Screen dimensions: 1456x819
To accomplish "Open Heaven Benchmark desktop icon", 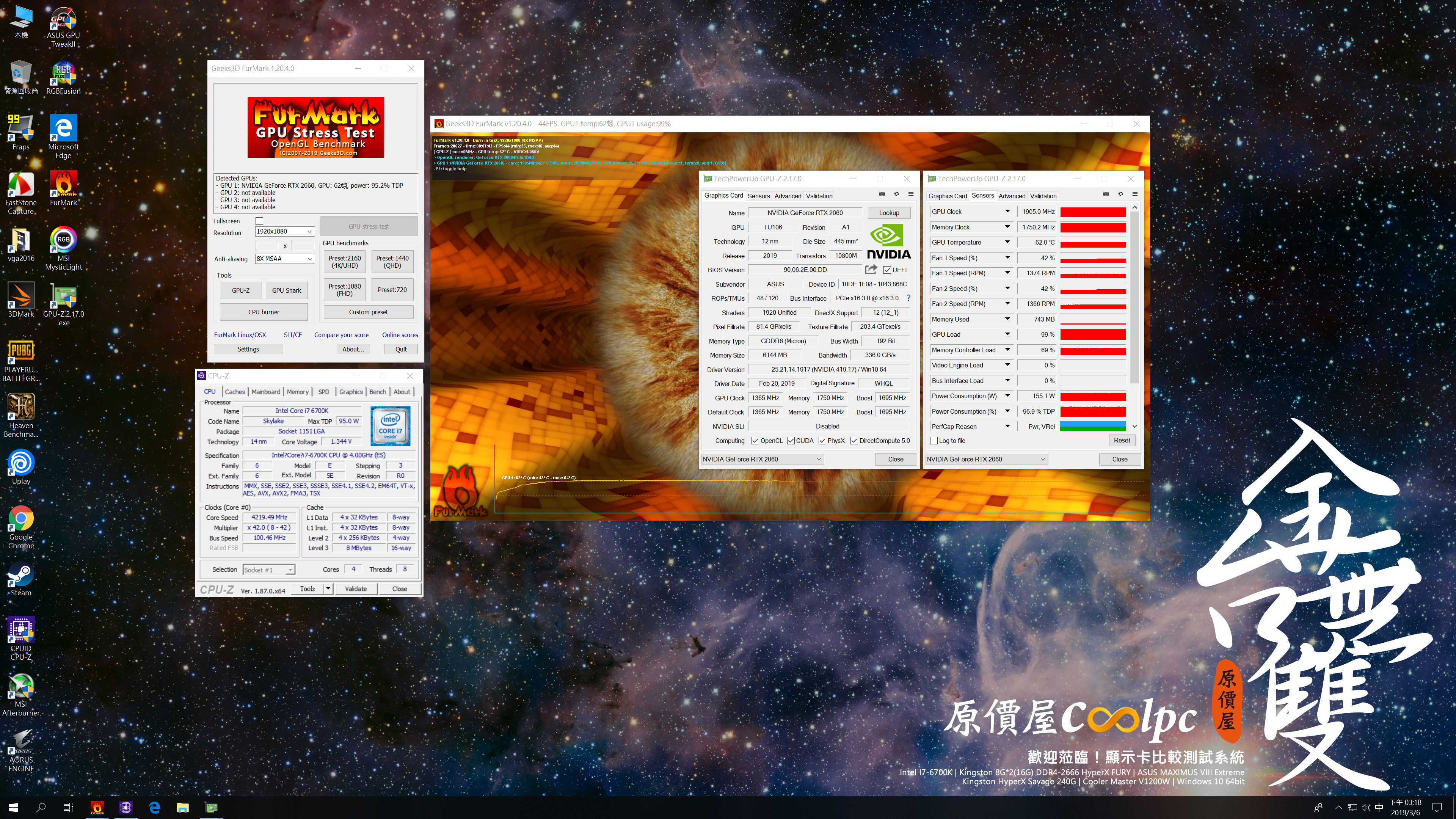I will pyautogui.click(x=21, y=416).
